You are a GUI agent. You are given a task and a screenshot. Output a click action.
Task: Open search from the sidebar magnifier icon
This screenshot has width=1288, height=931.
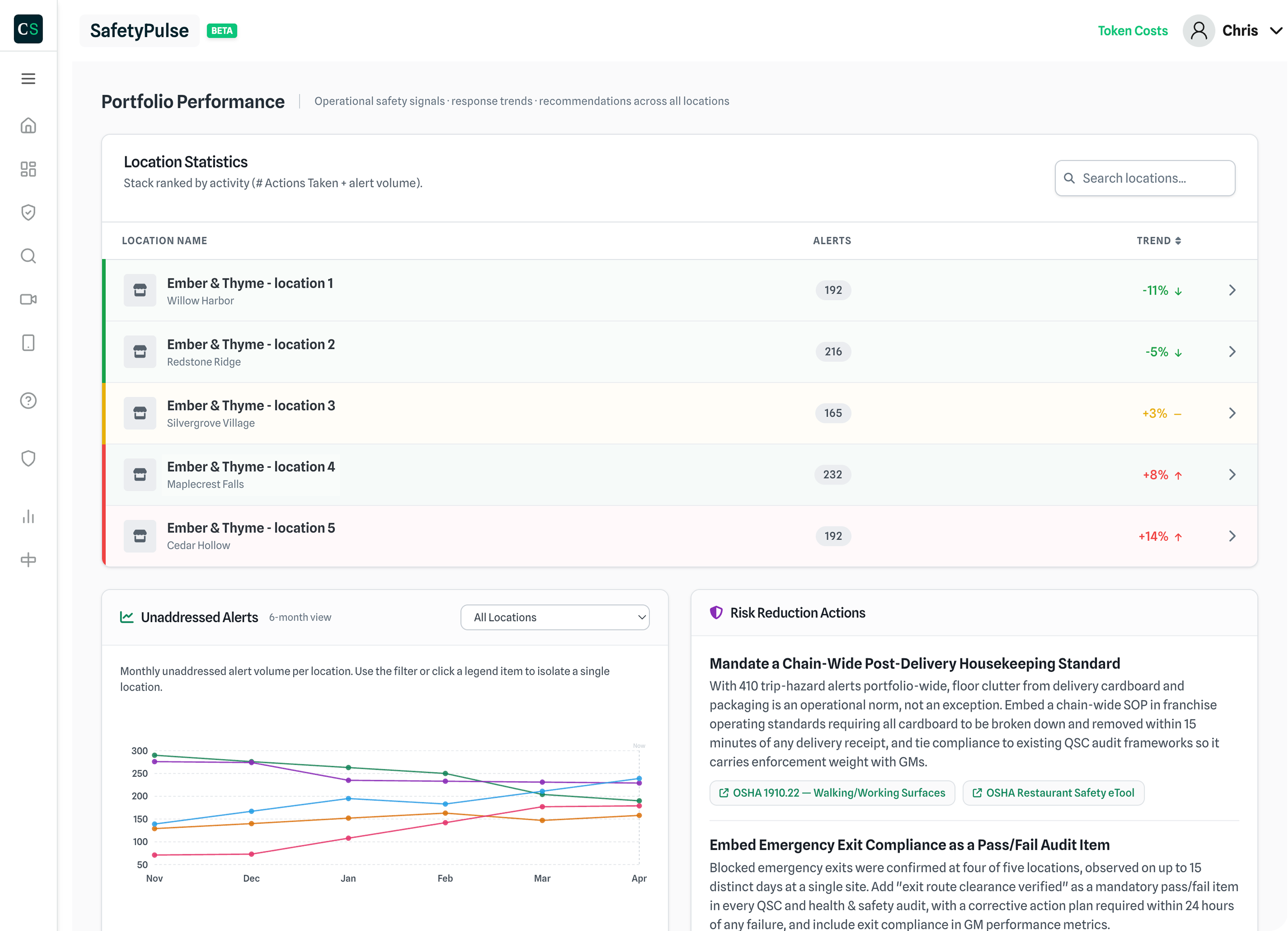[x=28, y=256]
